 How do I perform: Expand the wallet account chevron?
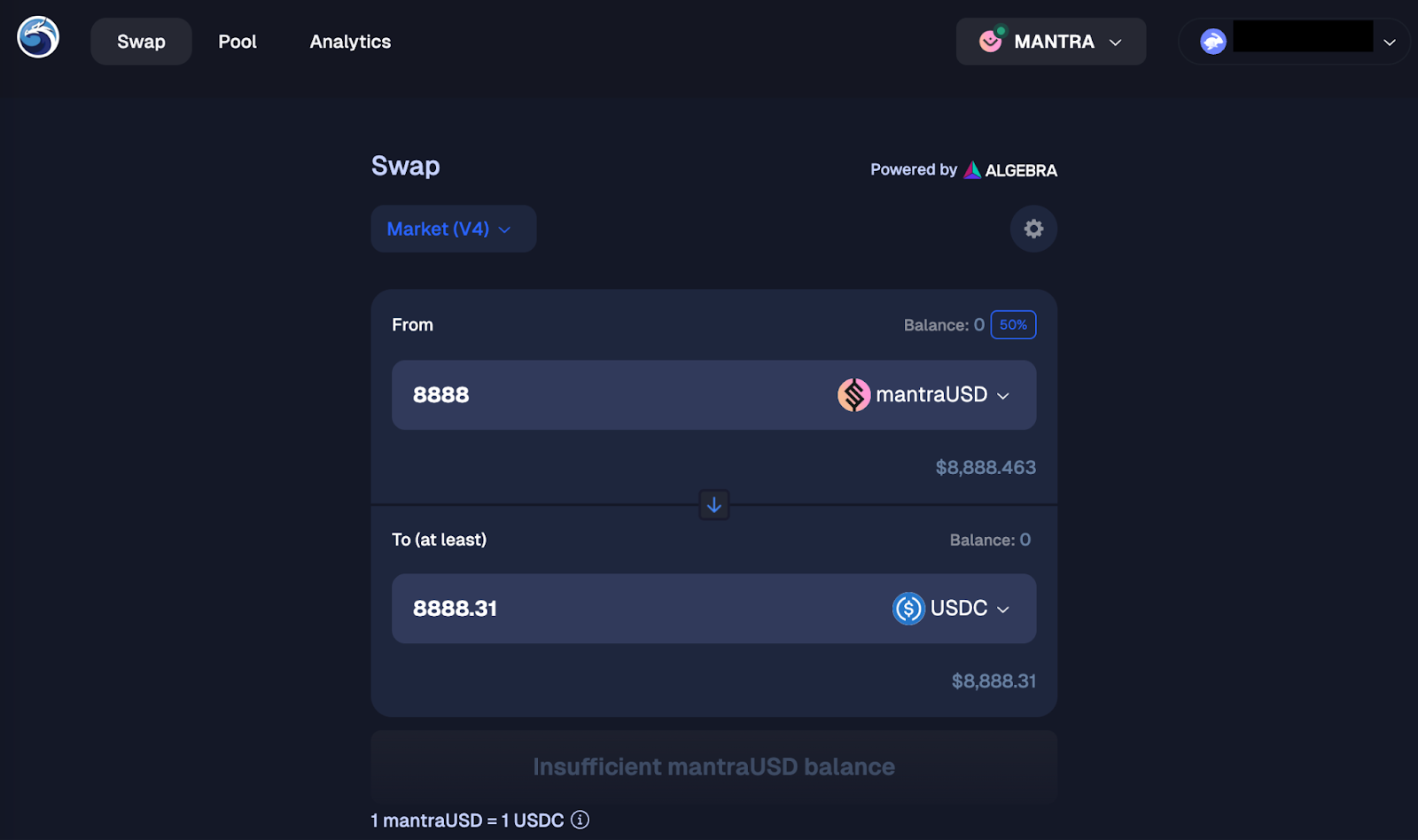[x=1390, y=42]
